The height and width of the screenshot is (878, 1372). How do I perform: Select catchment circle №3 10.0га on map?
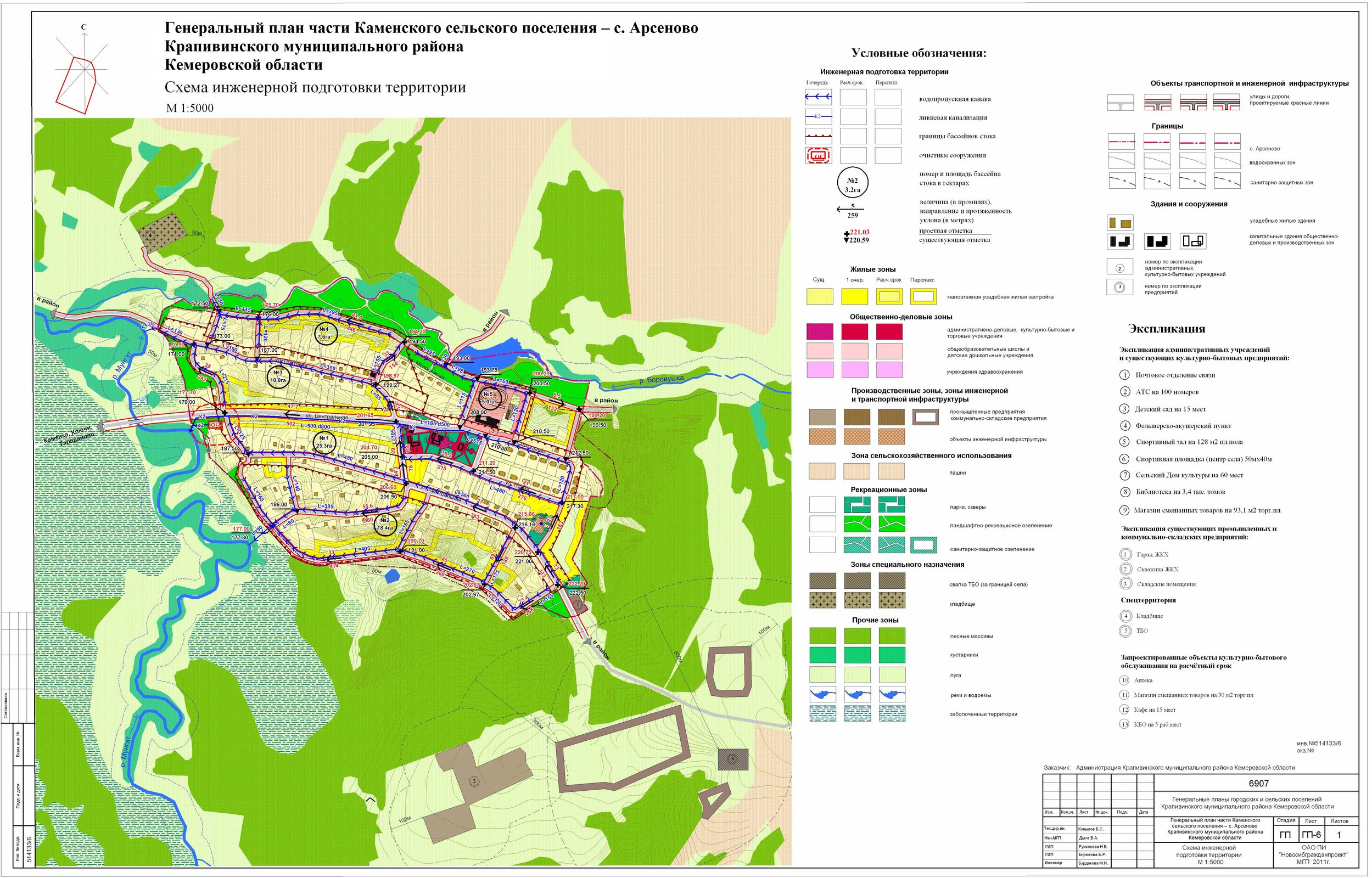point(278,376)
